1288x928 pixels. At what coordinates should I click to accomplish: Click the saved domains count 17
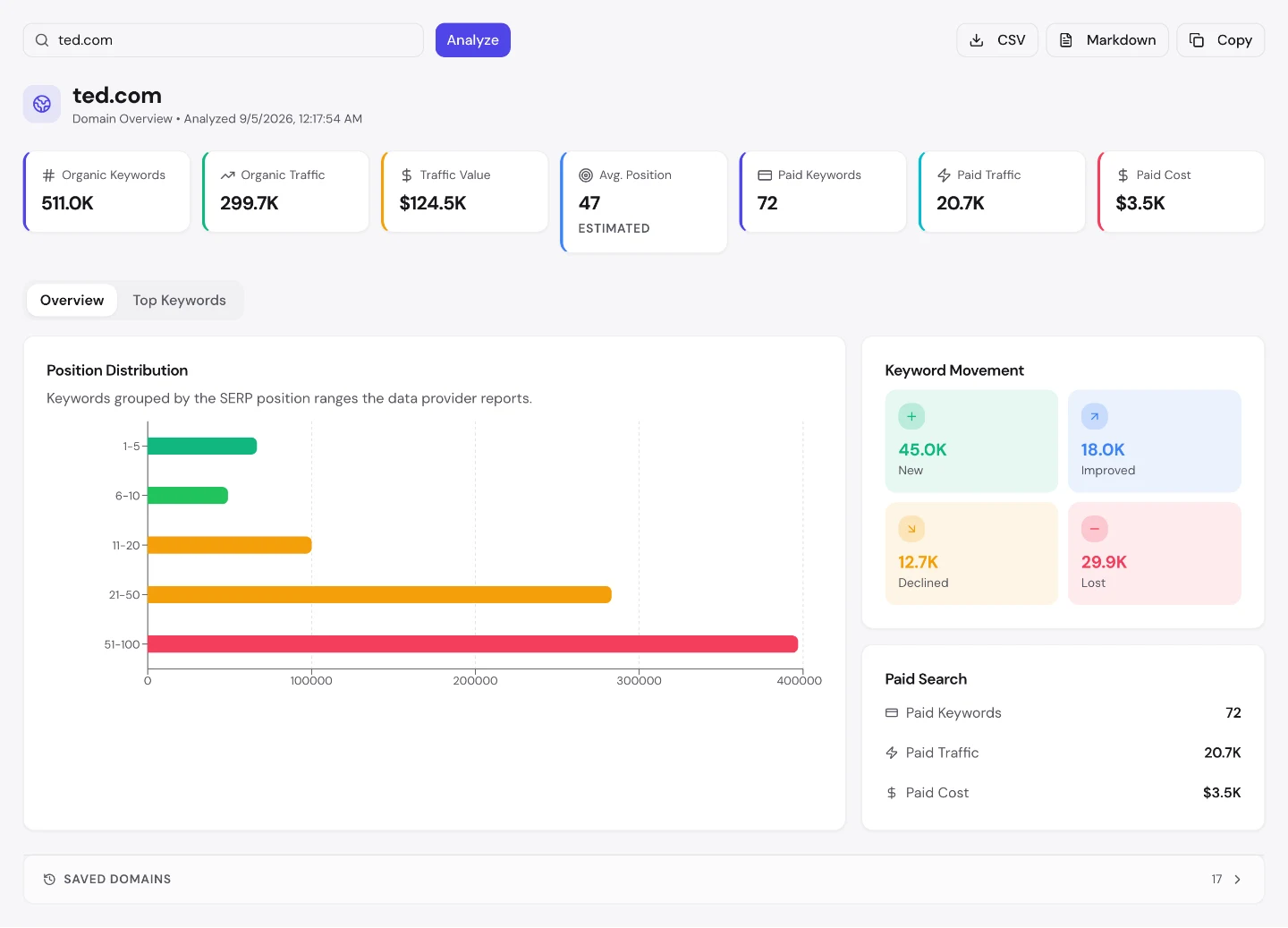(1216, 880)
